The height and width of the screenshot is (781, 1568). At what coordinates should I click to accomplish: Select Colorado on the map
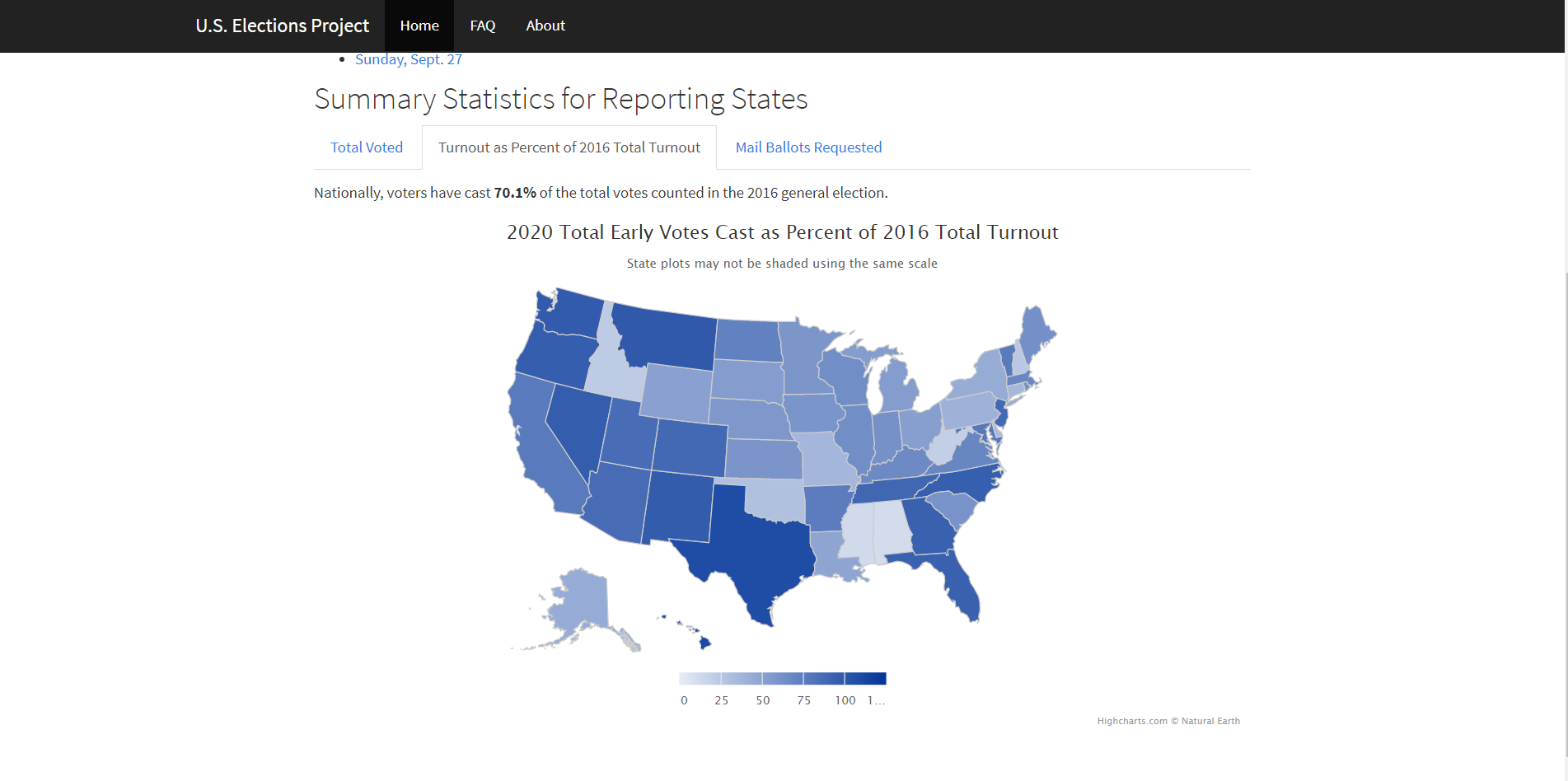click(690, 448)
